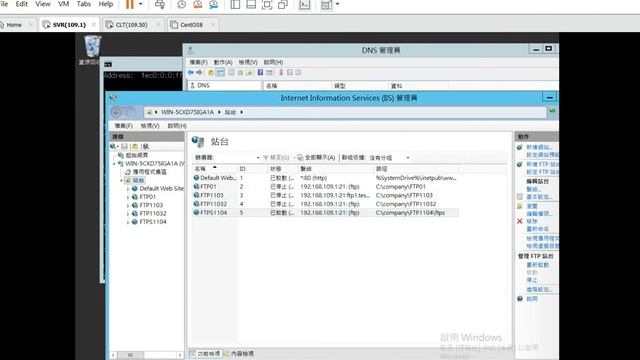Select the start page tree node
The width and height of the screenshot is (640, 360).
(x=136, y=155)
